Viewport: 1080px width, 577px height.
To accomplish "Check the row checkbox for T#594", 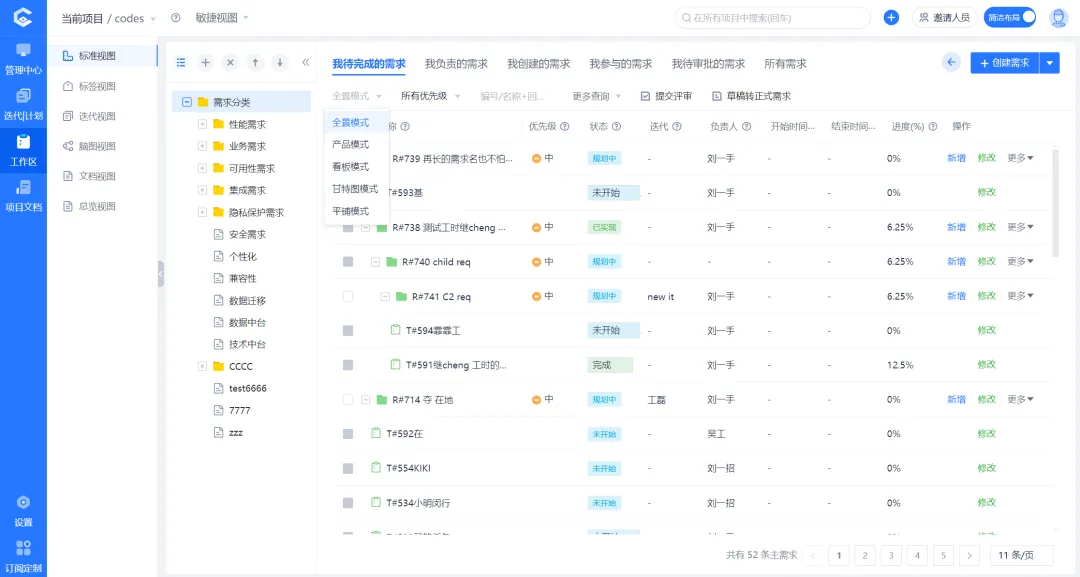I will click(x=348, y=331).
